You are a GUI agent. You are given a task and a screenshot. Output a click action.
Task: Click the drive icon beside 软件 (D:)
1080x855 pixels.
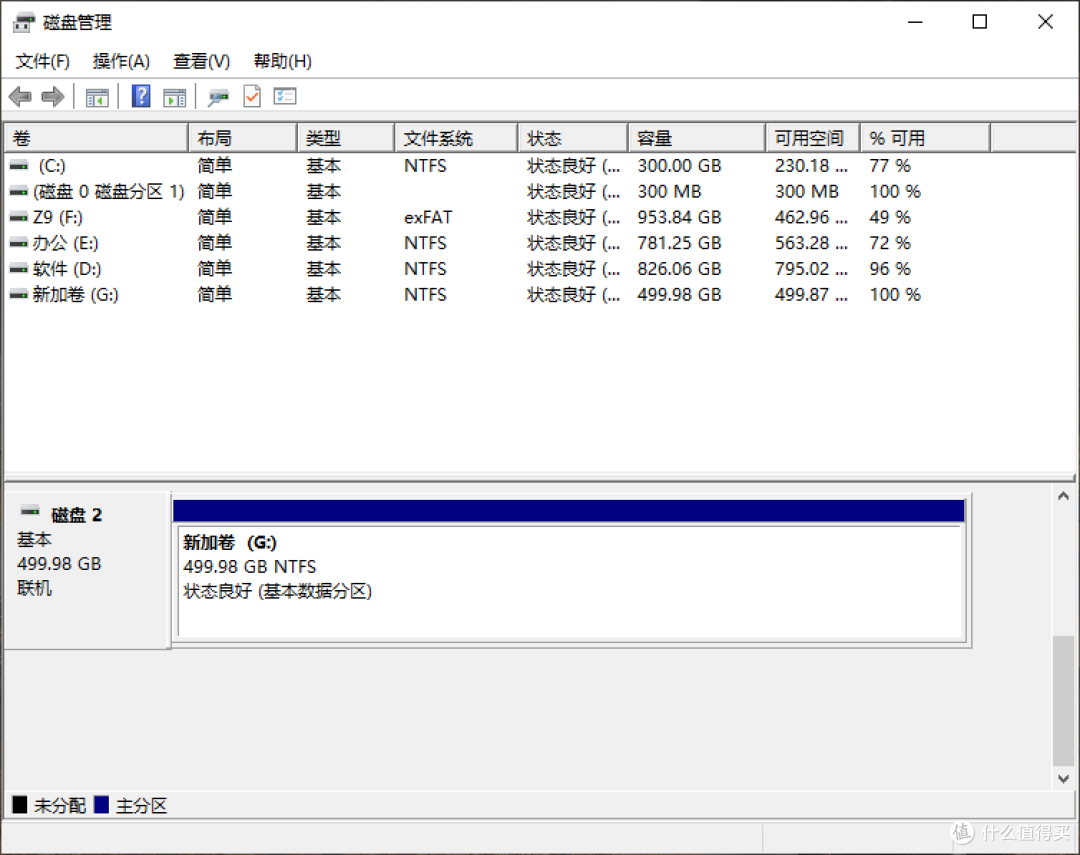[x=19, y=269]
